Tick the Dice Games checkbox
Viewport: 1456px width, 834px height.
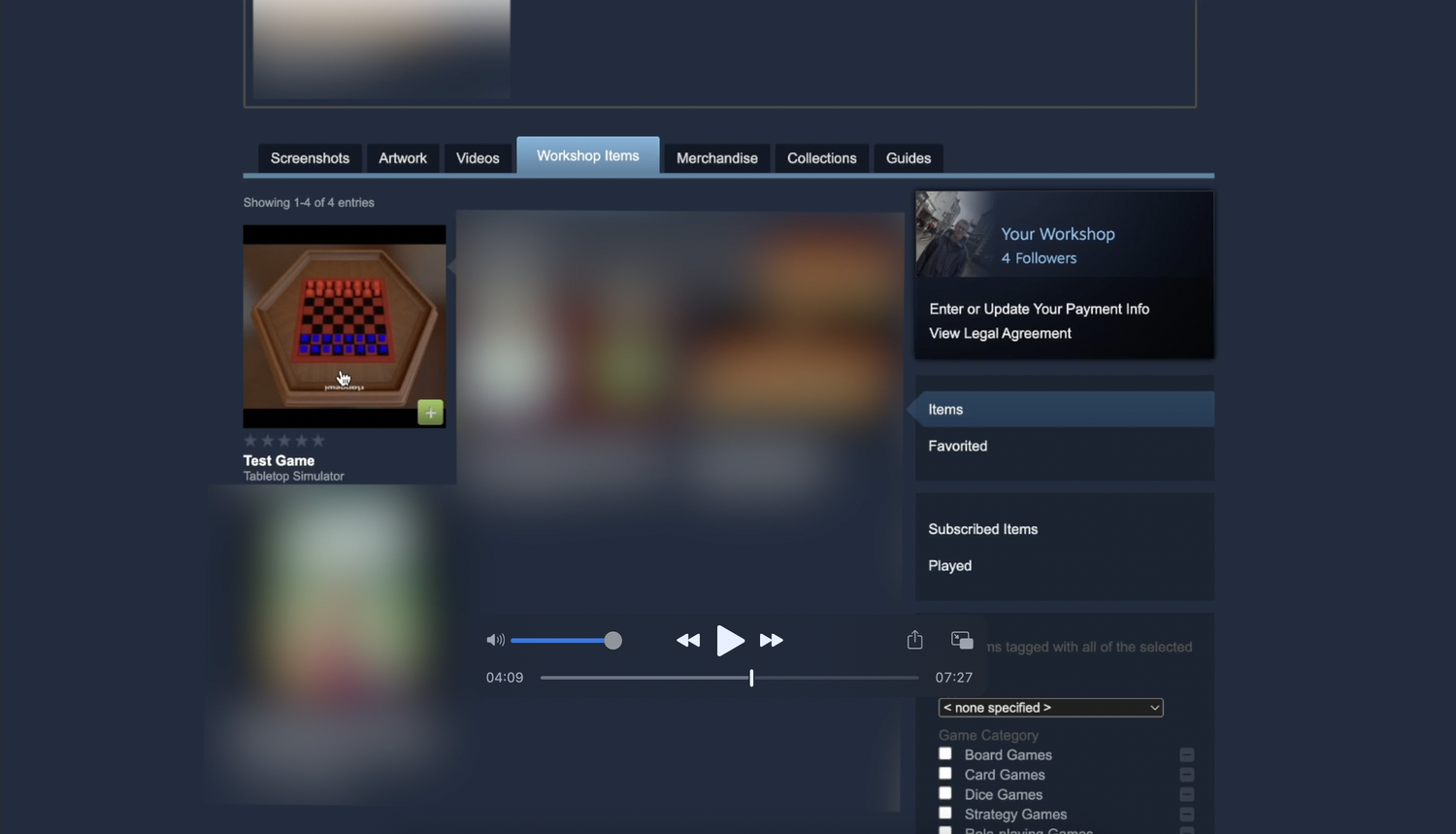click(x=944, y=793)
